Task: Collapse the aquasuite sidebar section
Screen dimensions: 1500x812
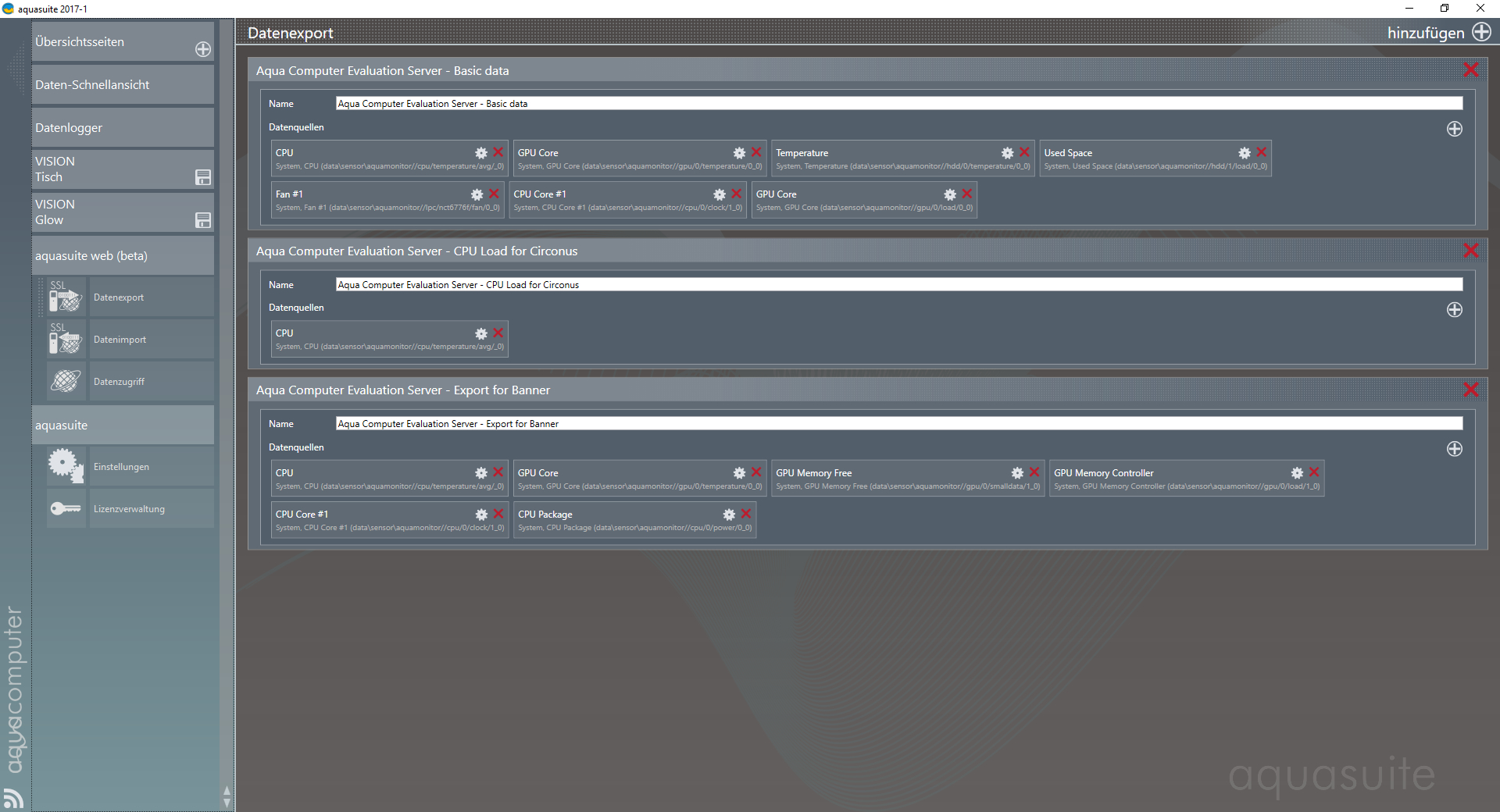Action: click(123, 425)
